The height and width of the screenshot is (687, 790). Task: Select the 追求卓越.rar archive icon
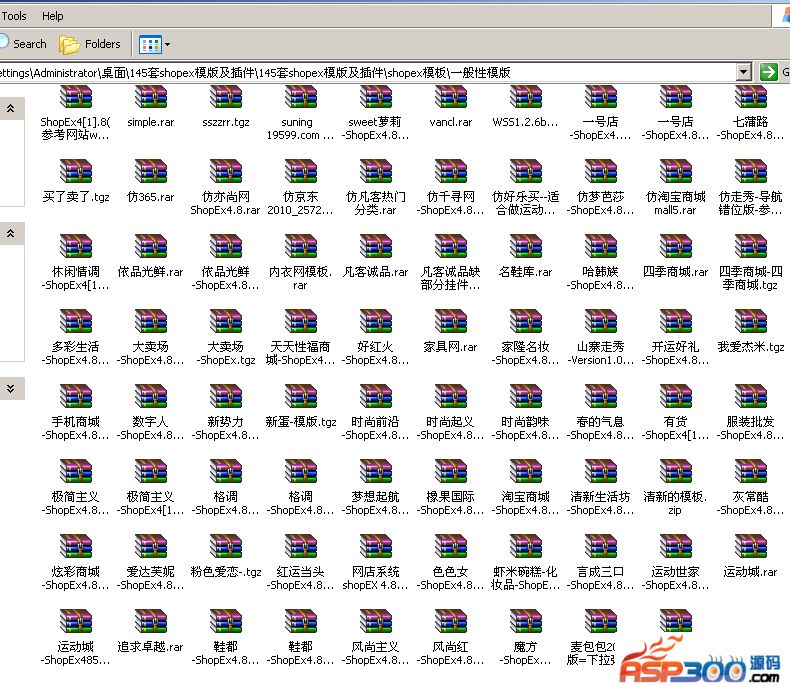[151, 621]
